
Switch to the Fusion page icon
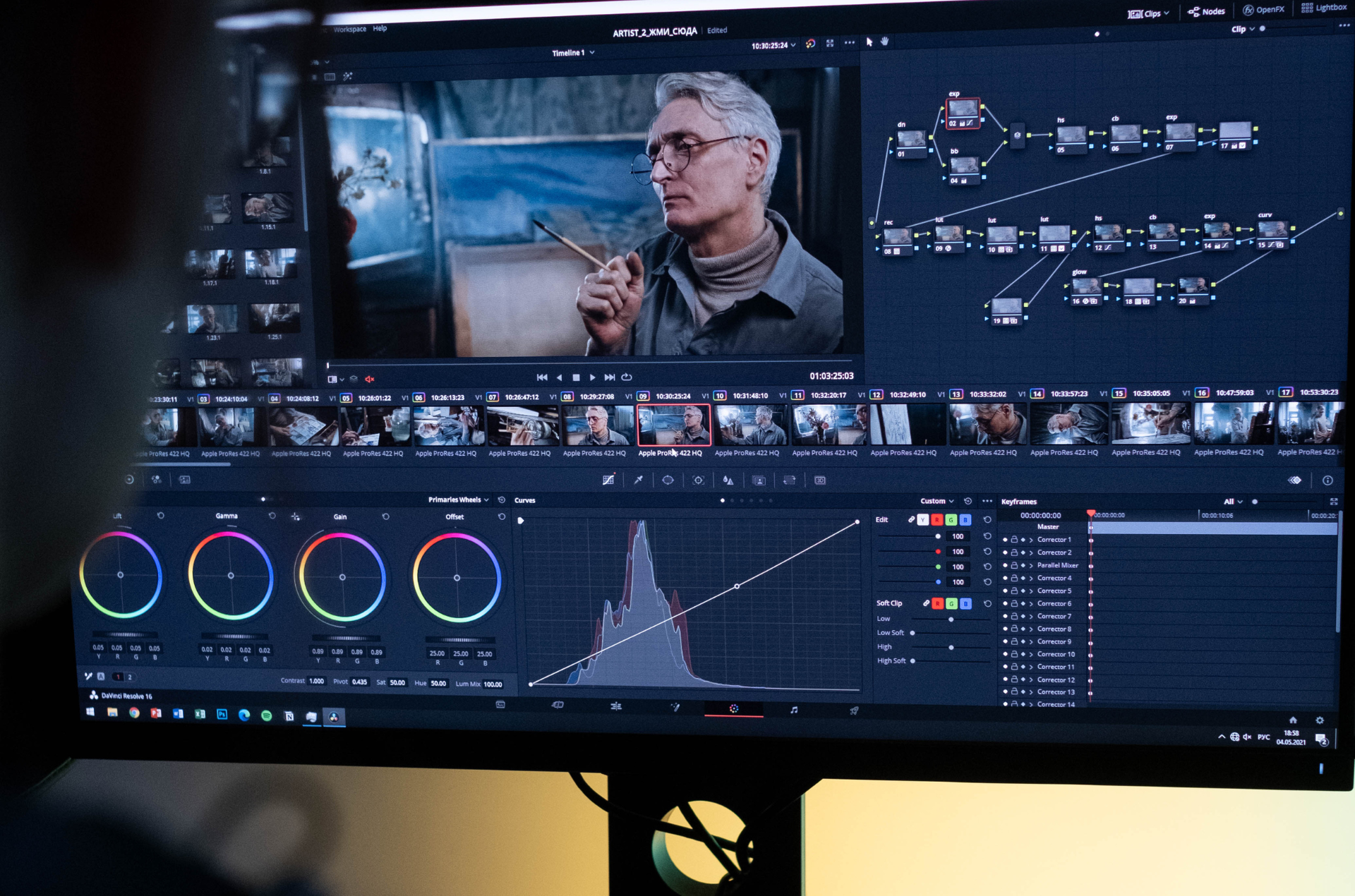click(x=675, y=707)
